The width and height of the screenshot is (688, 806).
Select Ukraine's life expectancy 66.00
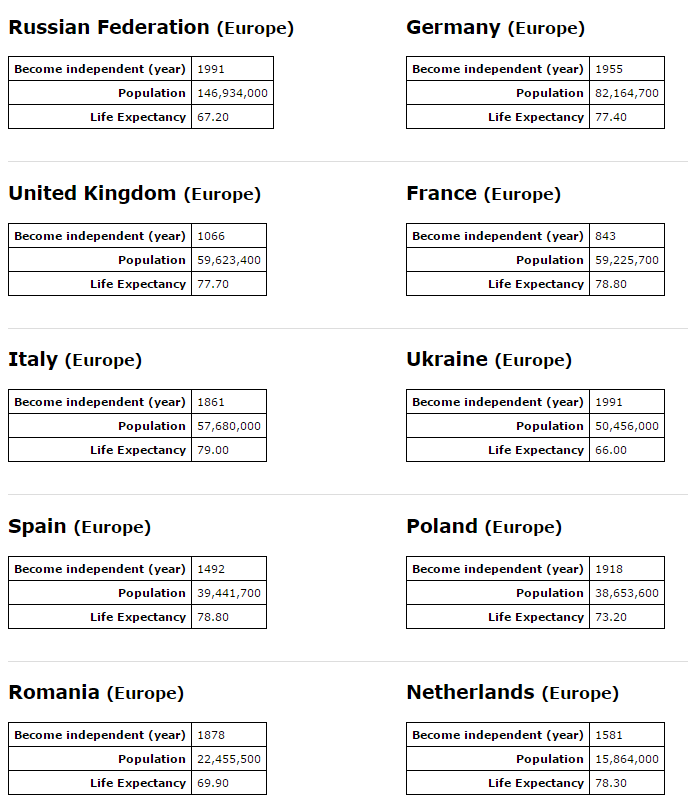pos(610,450)
